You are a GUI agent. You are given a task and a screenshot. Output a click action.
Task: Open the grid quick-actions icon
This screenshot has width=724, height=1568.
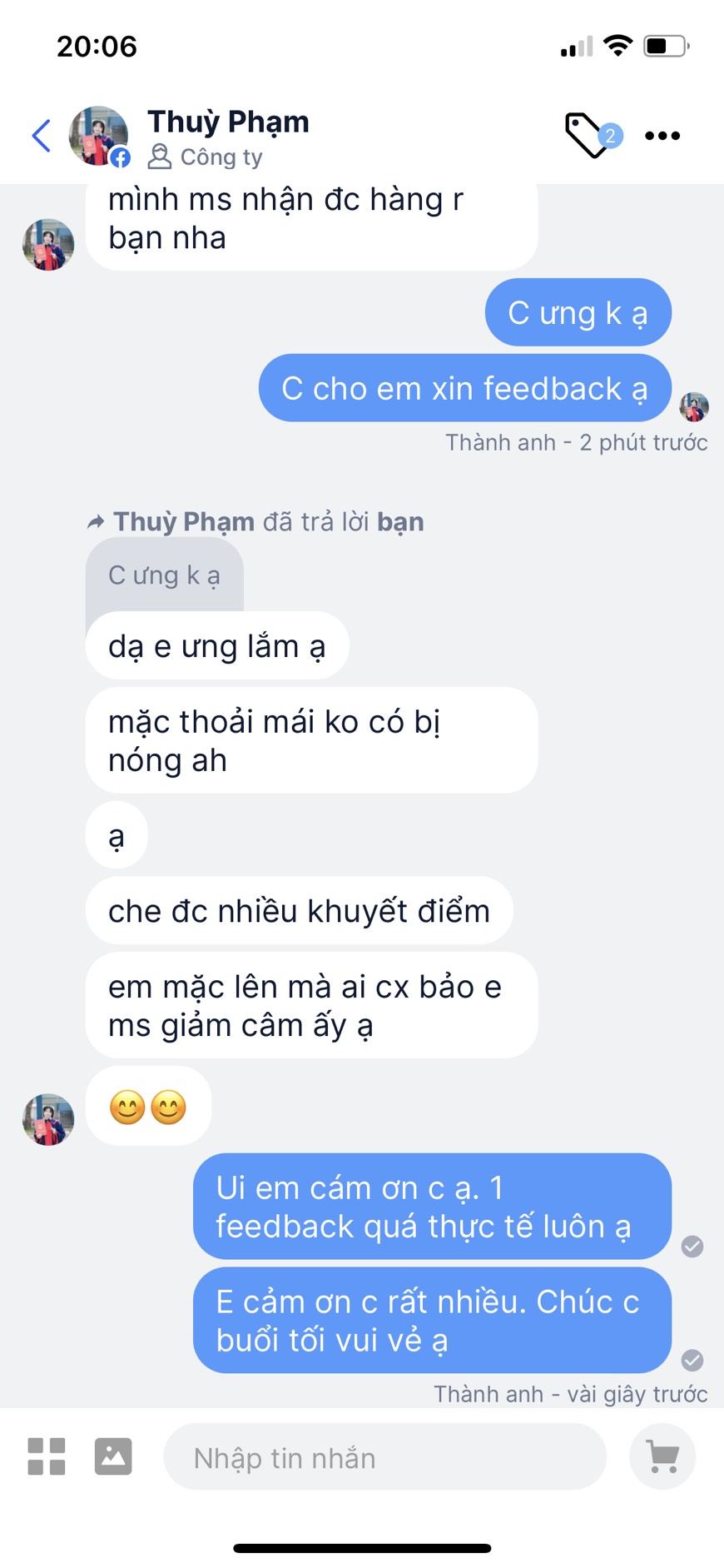click(x=47, y=1456)
